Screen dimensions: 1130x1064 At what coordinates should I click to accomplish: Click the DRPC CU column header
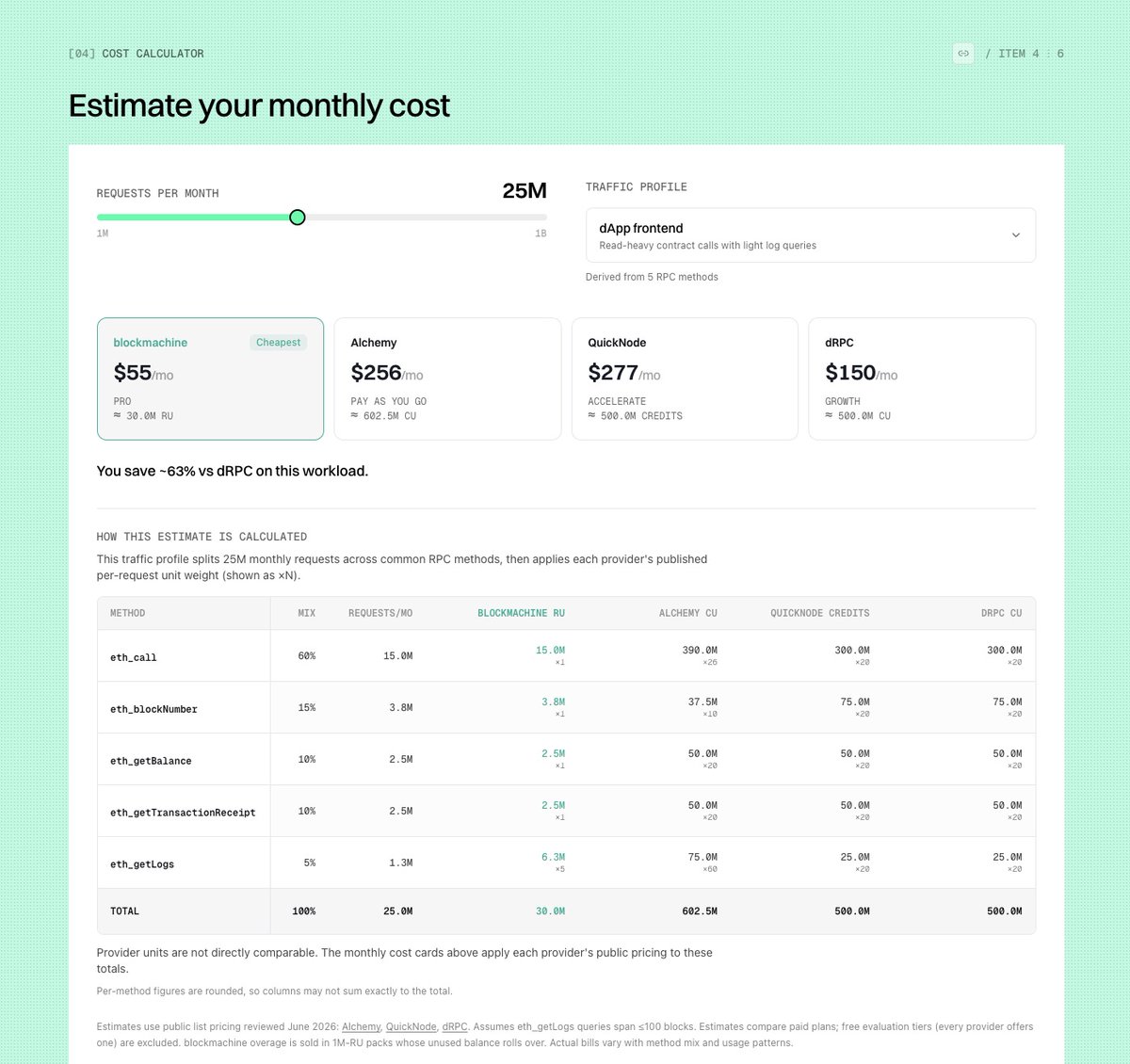1001,613
